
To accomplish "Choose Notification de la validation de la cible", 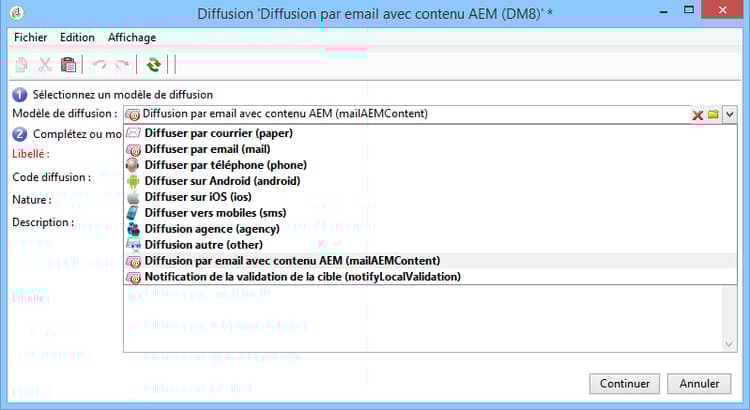I will click(x=430, y=277).
